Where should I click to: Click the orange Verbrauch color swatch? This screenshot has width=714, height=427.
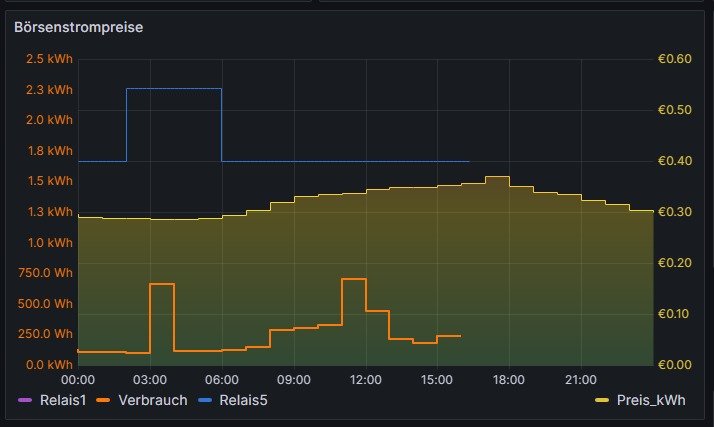coord(105,400)
